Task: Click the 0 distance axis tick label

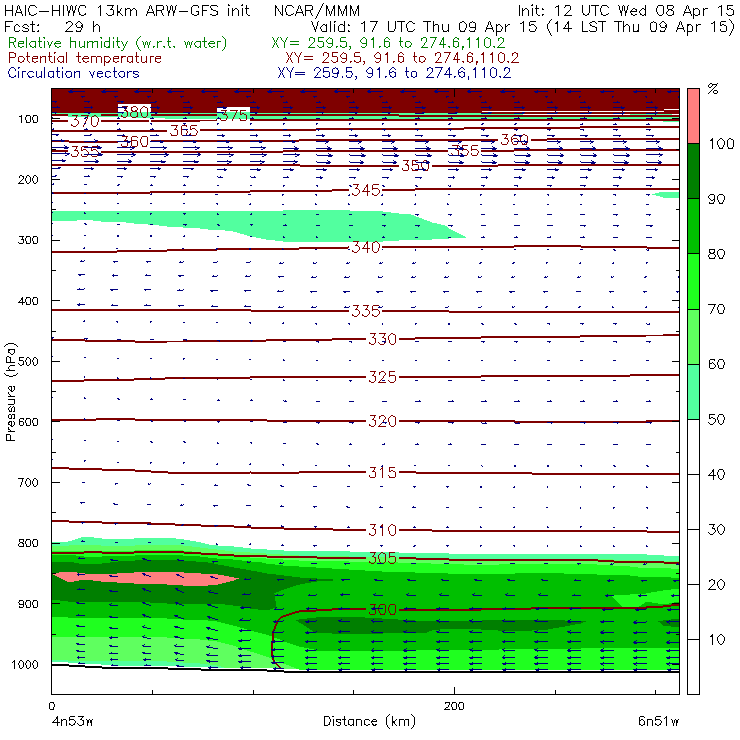Action: (51, 706)
